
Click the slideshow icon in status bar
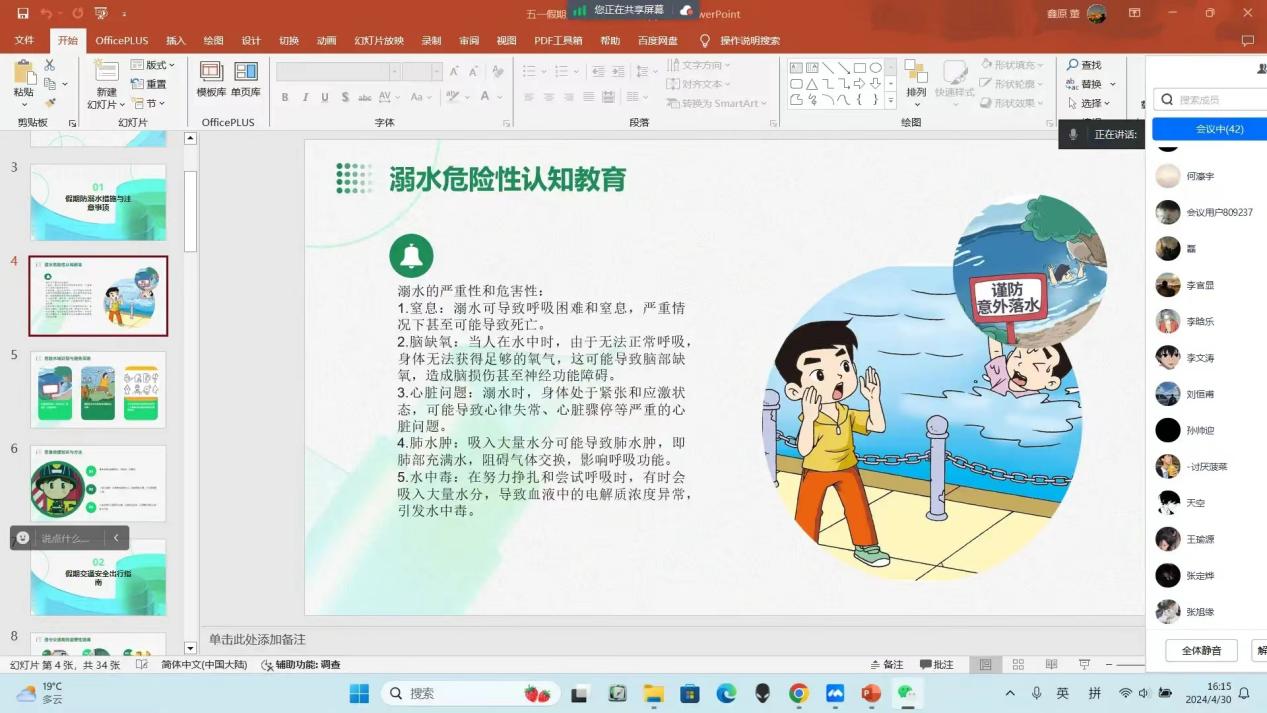1084,665
